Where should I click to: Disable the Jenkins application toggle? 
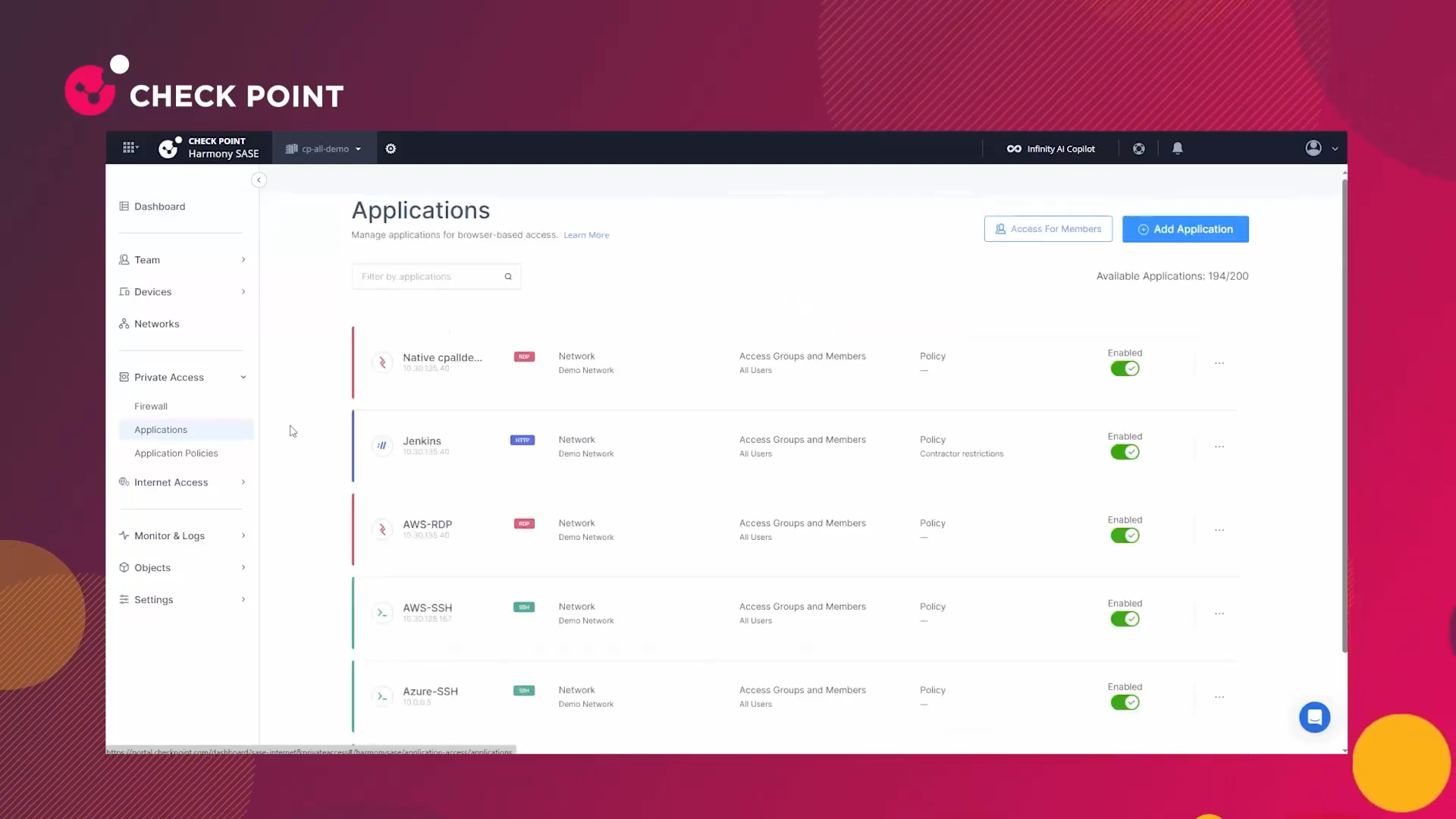pos(1125,452)
